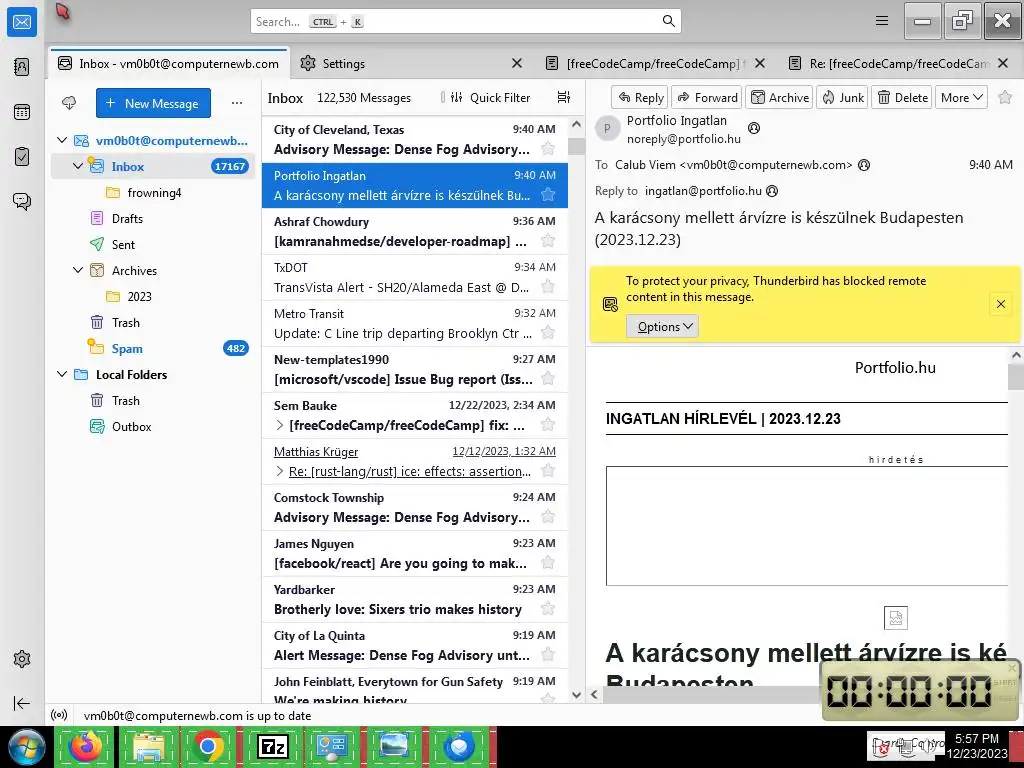This screenshot has width=1024, height=768.
Task: Click the message body vertical scrollbar thumb
Action: (x=1016, y=376)
